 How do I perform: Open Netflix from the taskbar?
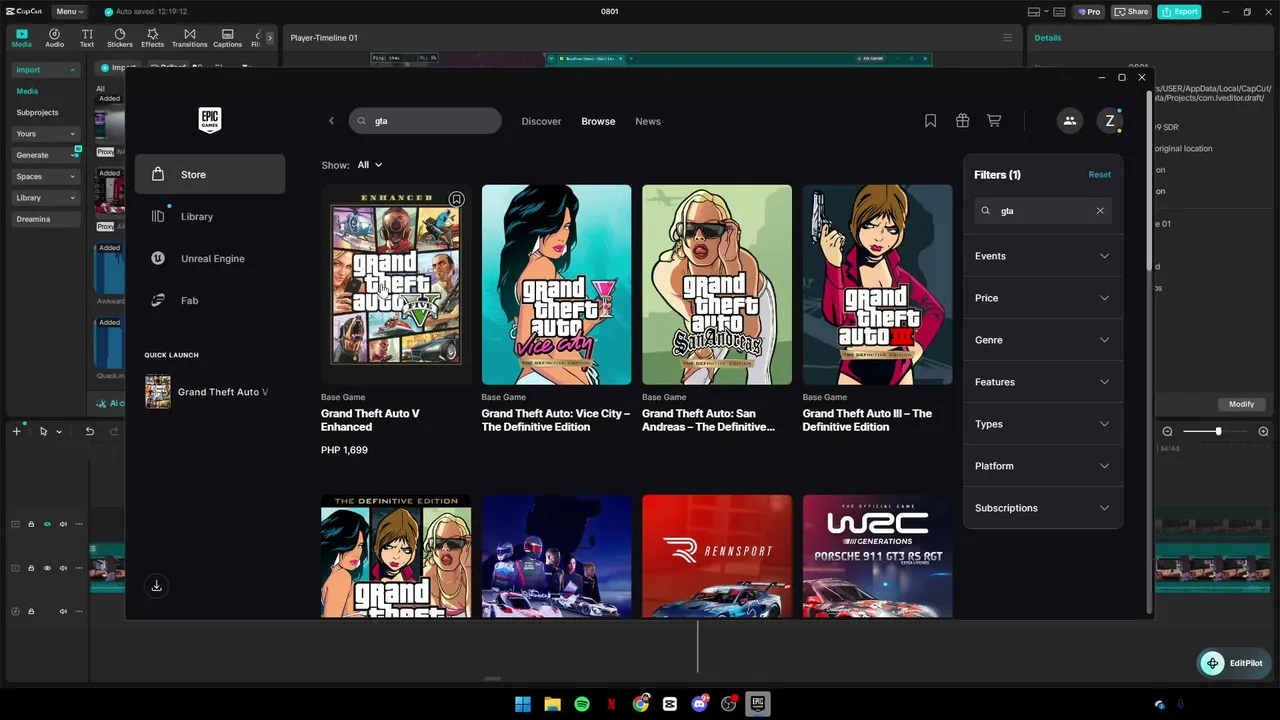(611, 704)
